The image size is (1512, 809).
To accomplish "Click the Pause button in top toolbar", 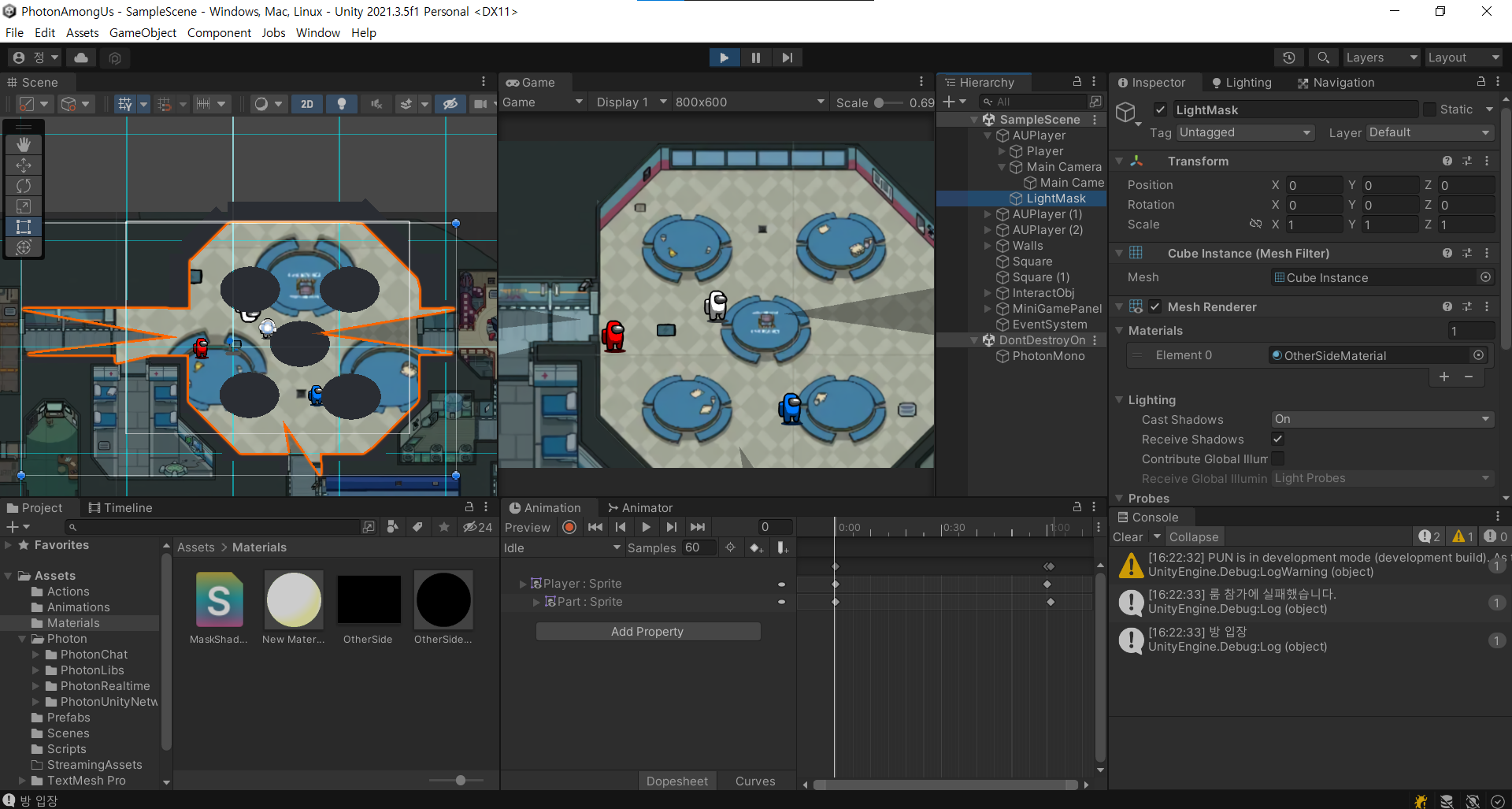I will tap(755, 58).
